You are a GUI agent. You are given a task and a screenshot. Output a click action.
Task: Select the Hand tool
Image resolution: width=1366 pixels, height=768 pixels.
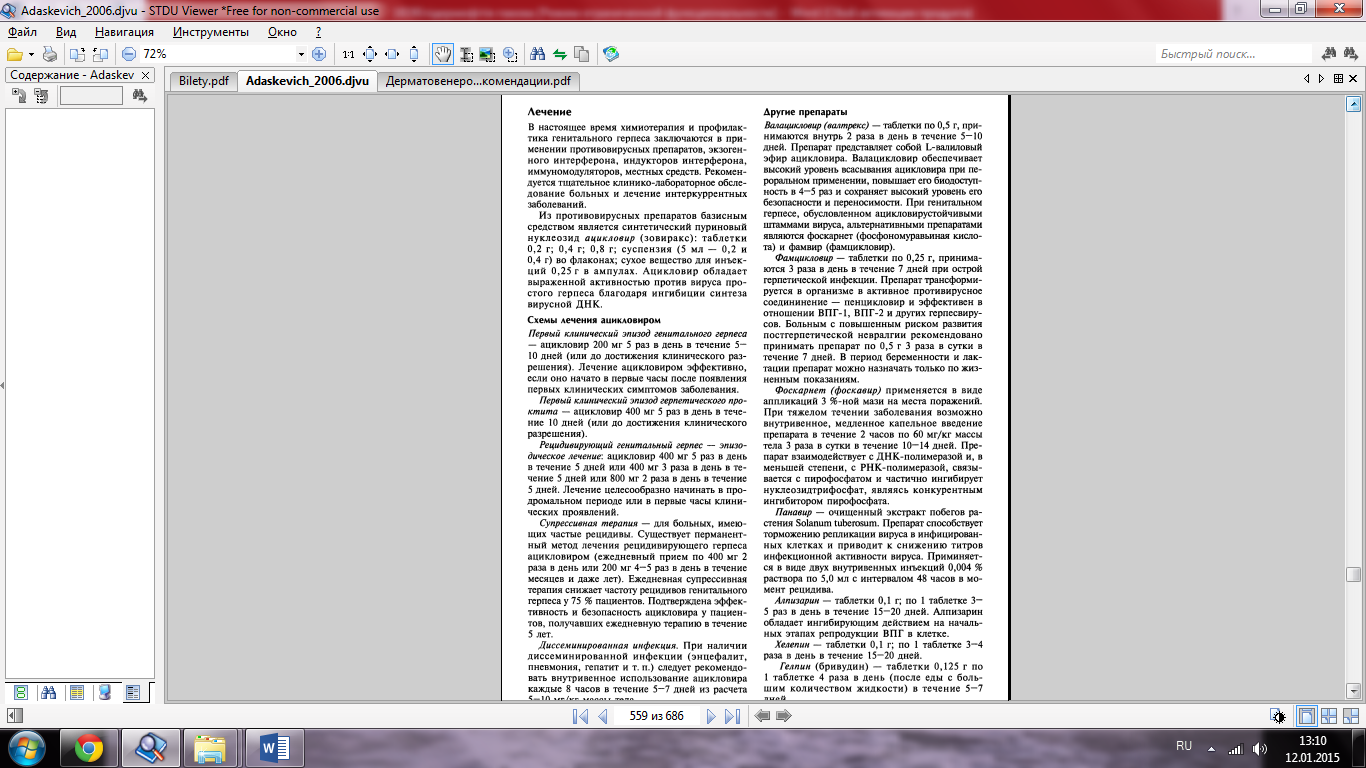[442, 54]
